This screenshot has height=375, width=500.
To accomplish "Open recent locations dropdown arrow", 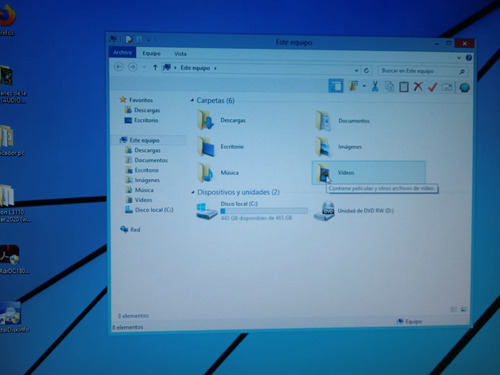I will 144,67.
